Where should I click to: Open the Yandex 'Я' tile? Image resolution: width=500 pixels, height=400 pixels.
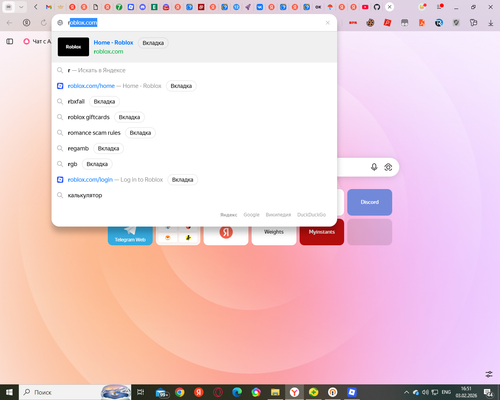(x=226, y=235)
